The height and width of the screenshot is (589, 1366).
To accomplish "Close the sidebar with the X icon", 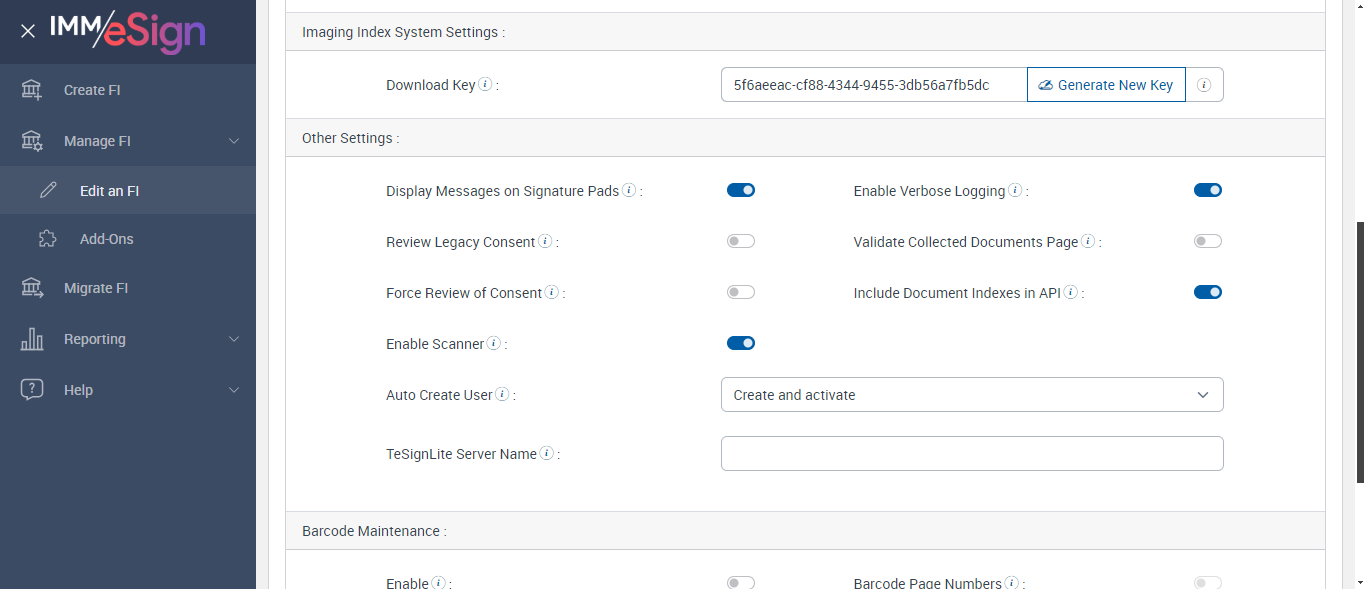I will point(28,31).
